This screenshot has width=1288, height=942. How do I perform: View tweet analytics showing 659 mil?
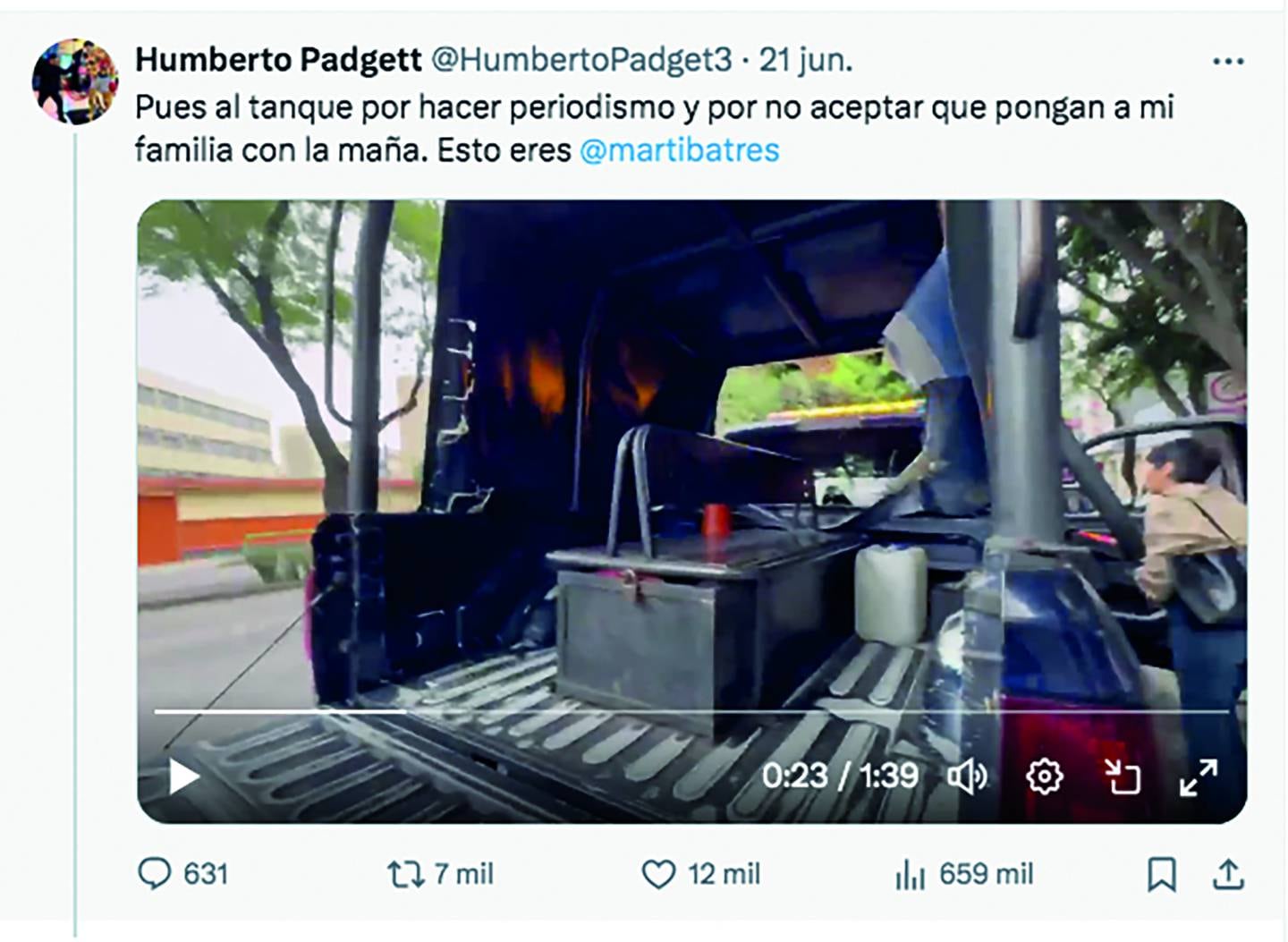pos(910,874)
